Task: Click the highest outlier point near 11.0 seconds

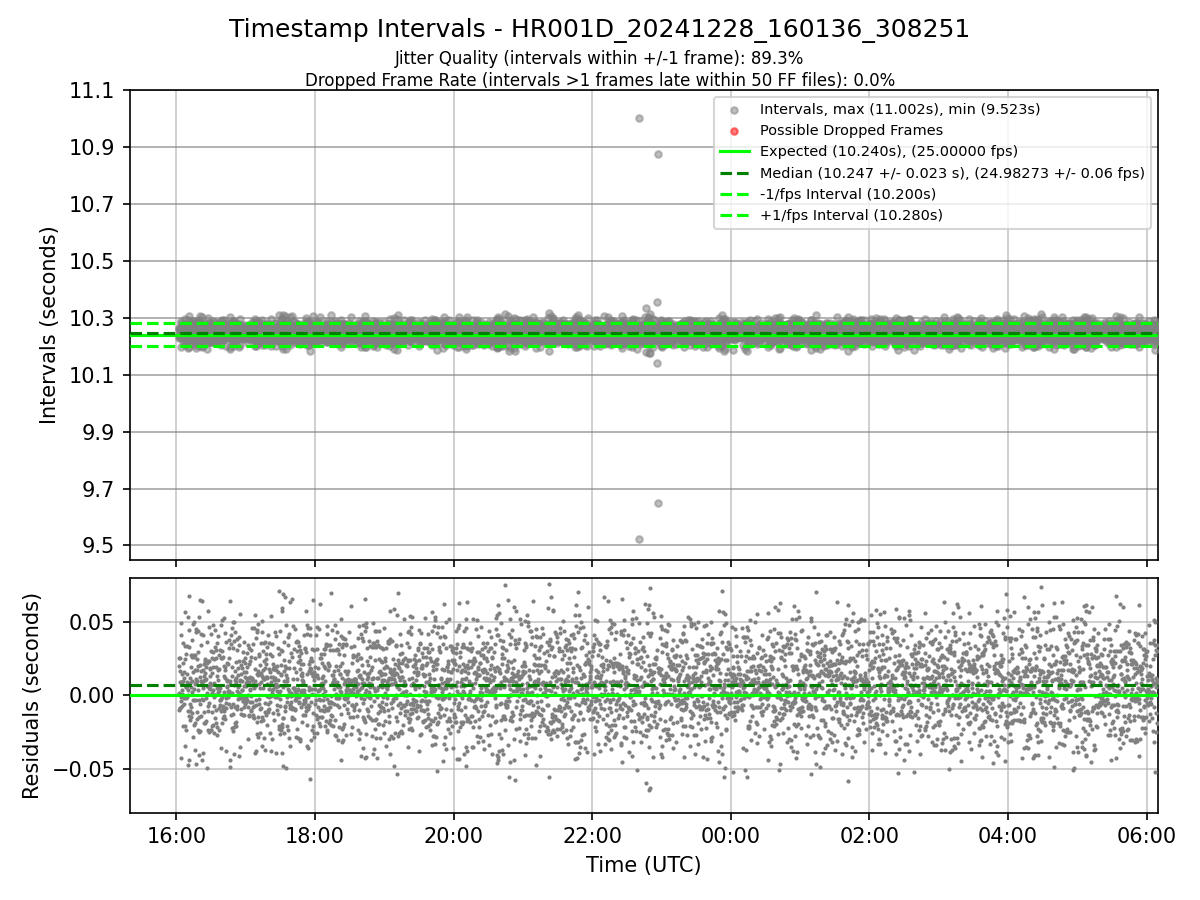Action: (x=639, y=118)
